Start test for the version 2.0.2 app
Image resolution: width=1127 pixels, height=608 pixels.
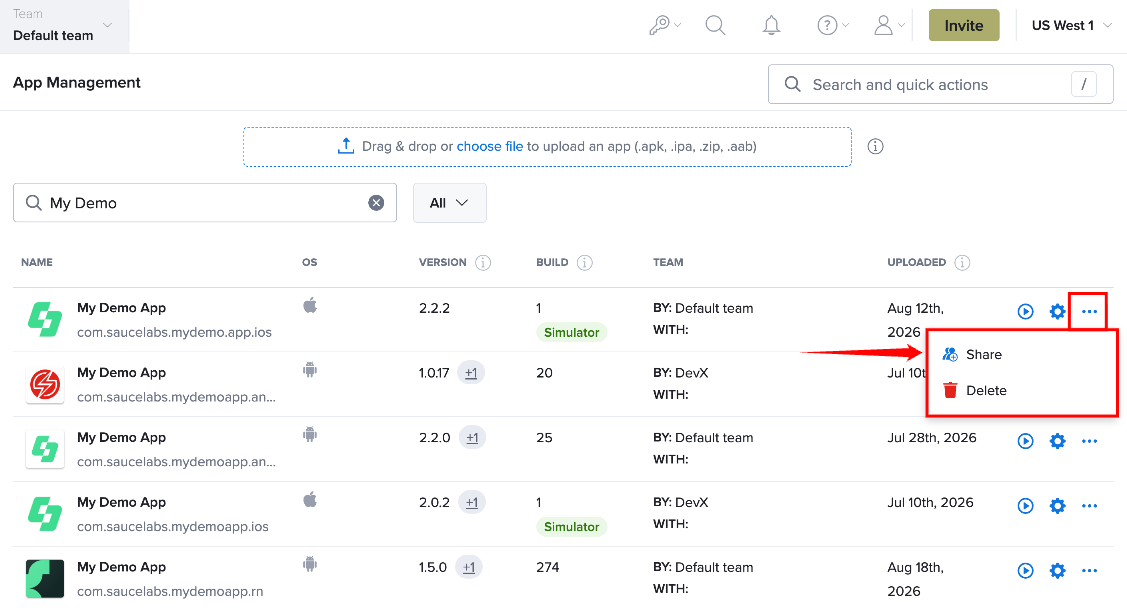[1026, 505]
